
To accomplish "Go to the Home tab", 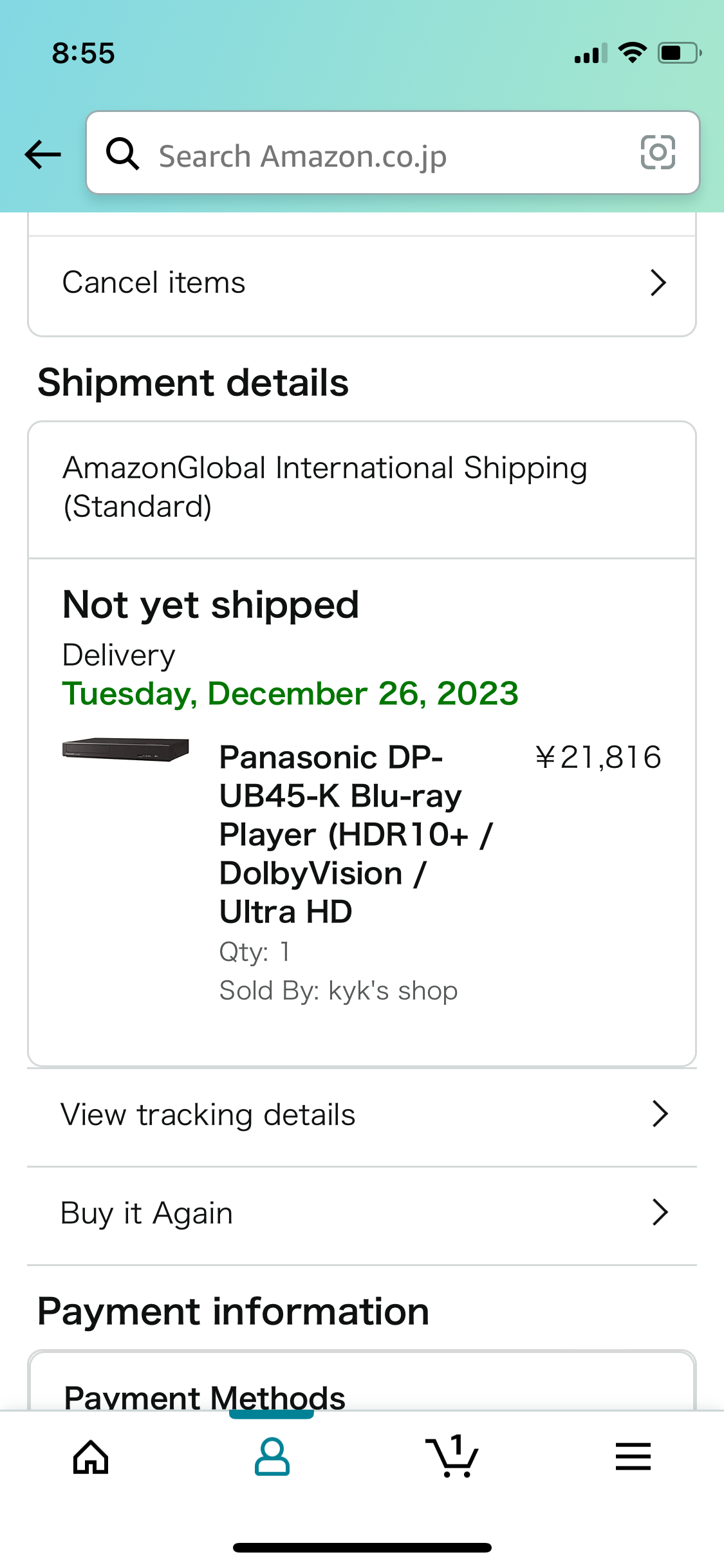I will [91, 1457].
